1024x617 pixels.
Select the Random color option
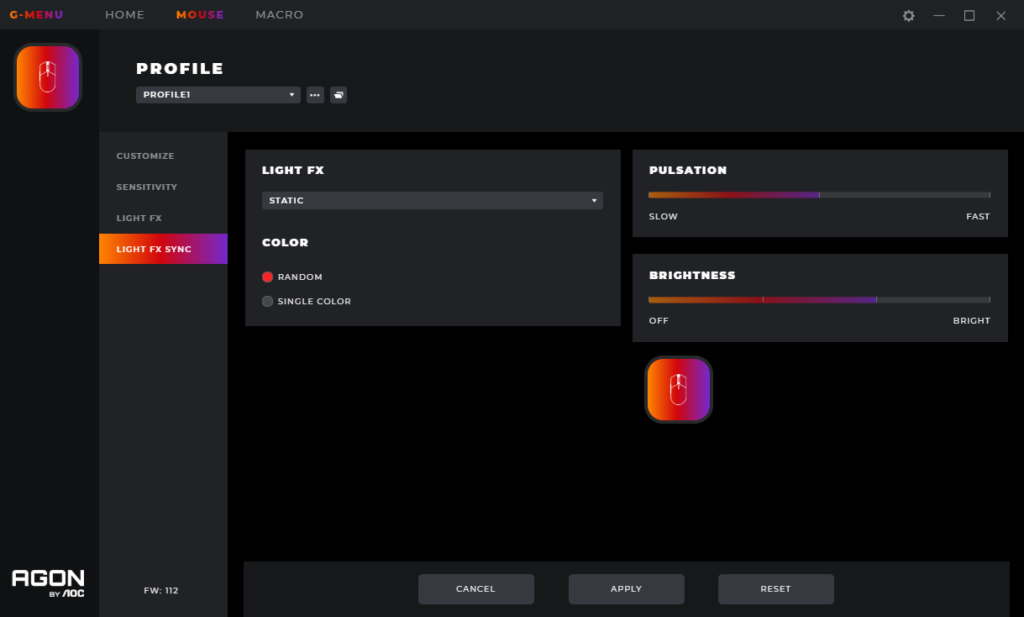(268, 277)
